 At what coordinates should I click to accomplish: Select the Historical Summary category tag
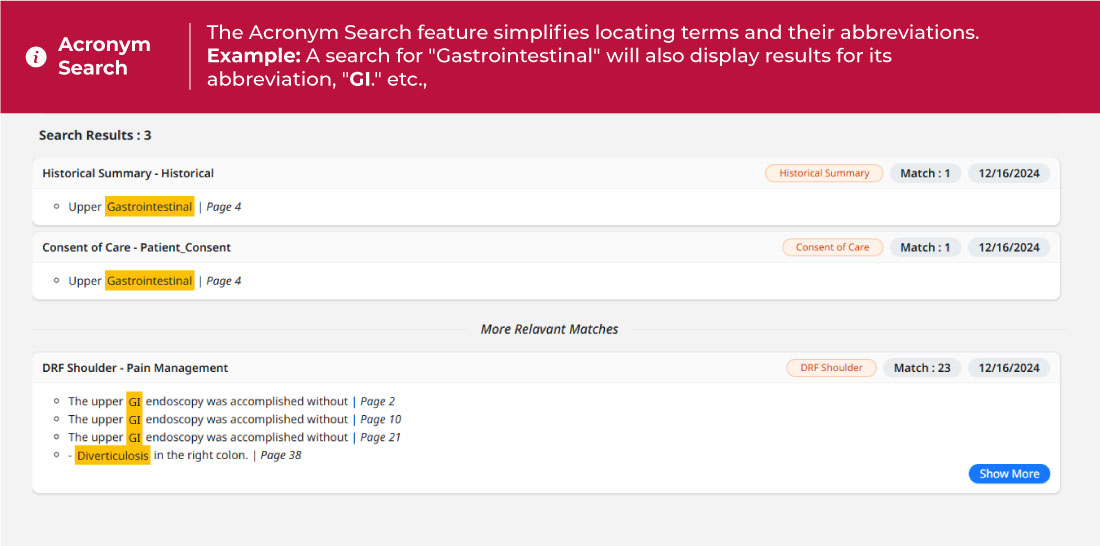(x=824, y=173)
